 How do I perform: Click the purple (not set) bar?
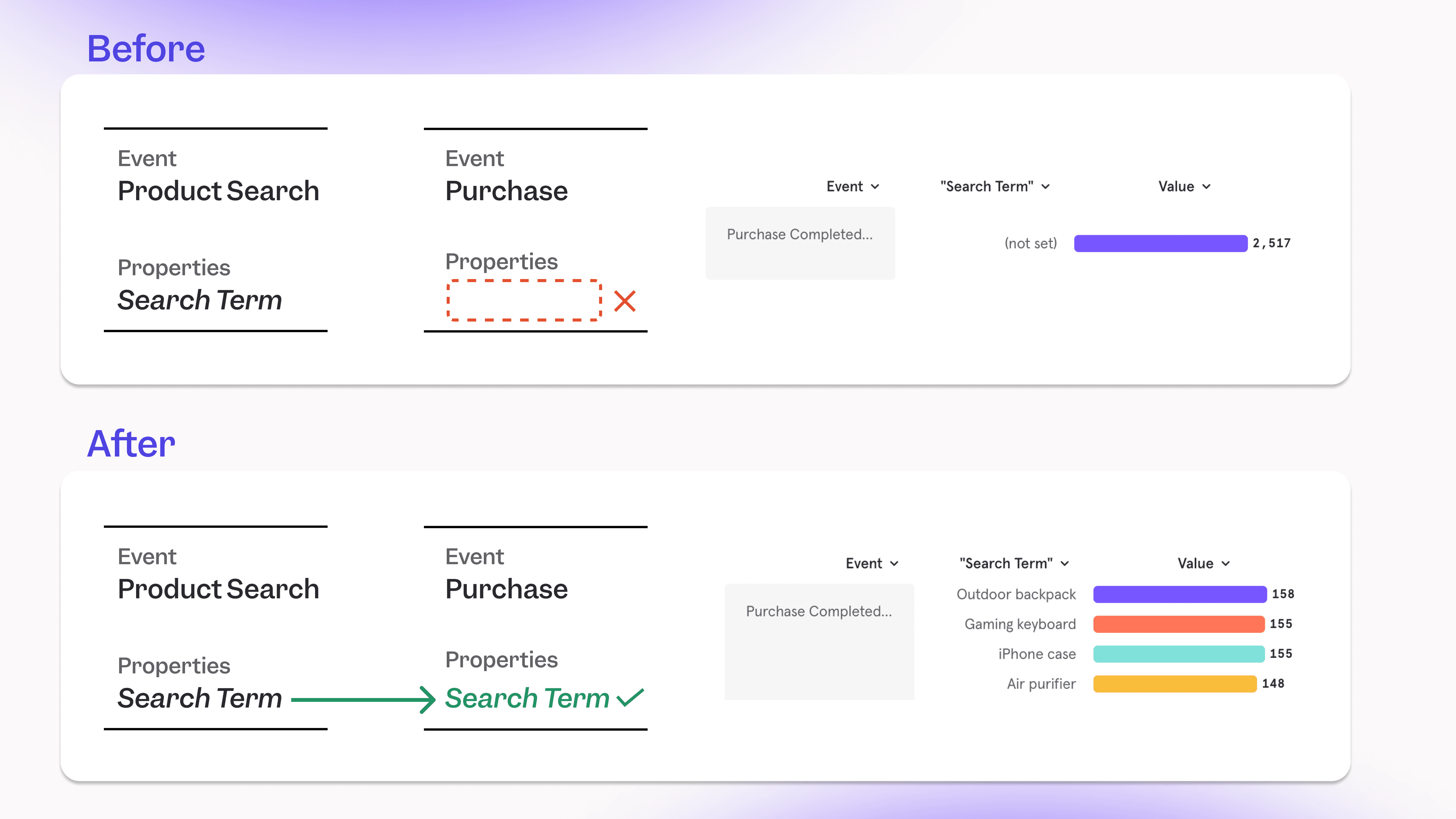[1160, 243]
